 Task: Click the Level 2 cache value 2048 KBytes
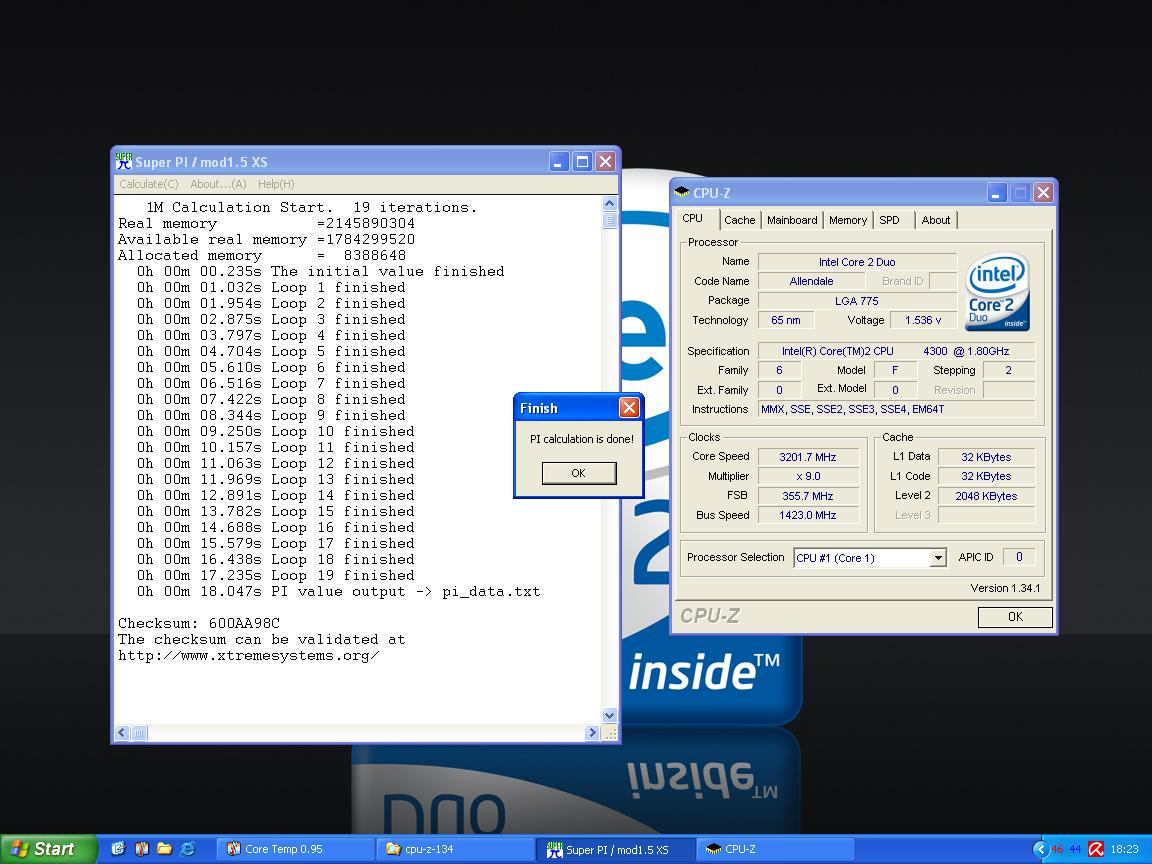pos(986,496)
